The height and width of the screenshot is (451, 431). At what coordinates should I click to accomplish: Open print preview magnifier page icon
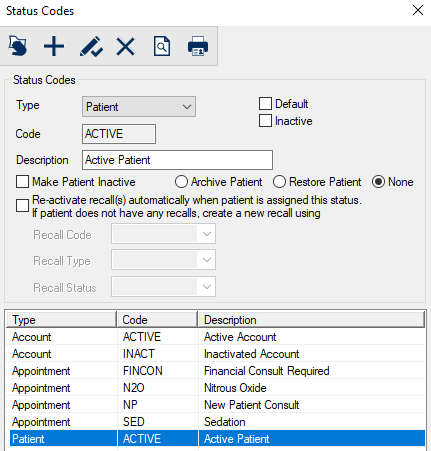coord(162,46)
